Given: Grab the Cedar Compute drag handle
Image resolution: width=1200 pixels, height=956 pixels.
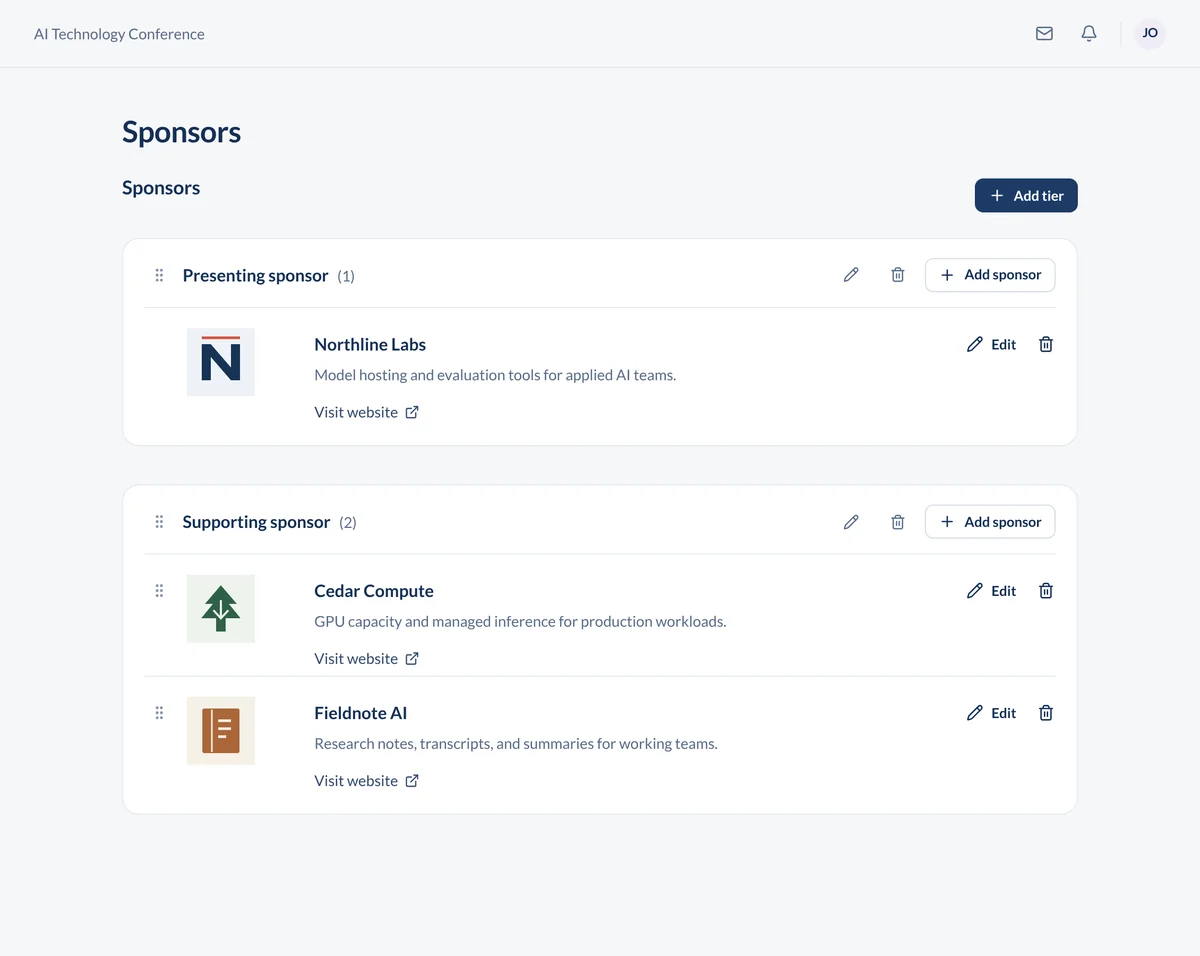Looking at the screenshot, I should pos(159,591).
